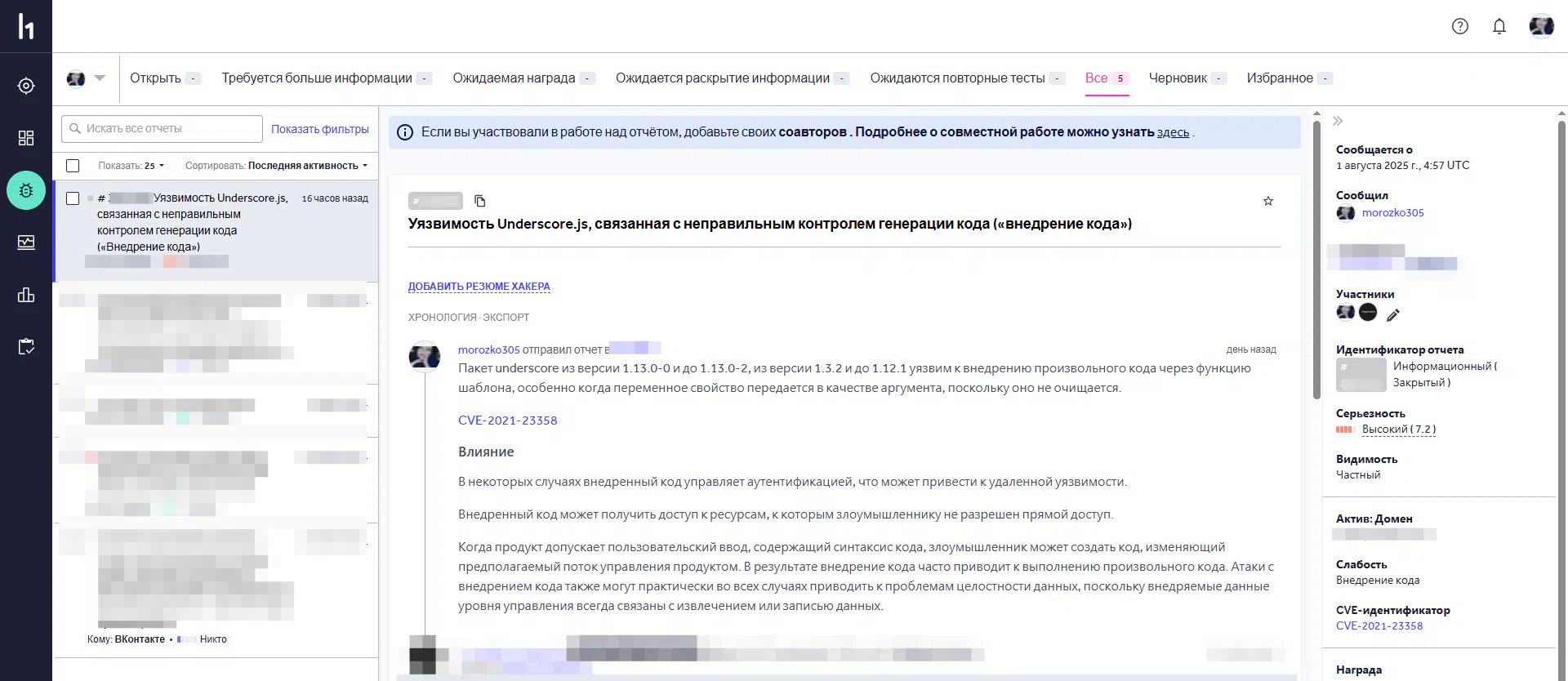
Task: Open the crosshair target icon in sidebar
Action: [x=26, y=86]
